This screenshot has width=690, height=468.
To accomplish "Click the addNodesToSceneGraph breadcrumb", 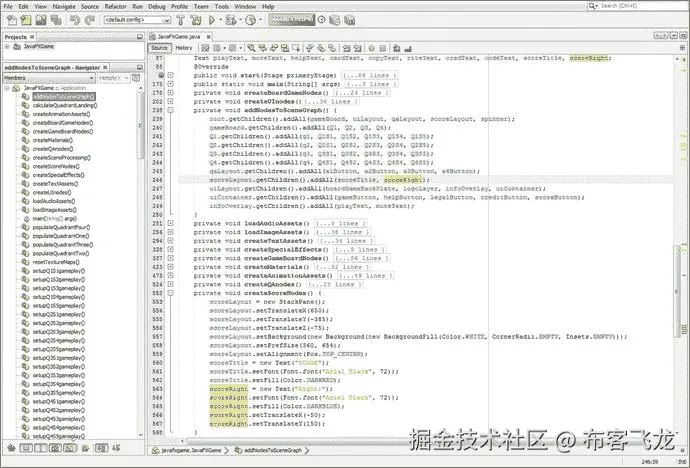I will point(272,451).
